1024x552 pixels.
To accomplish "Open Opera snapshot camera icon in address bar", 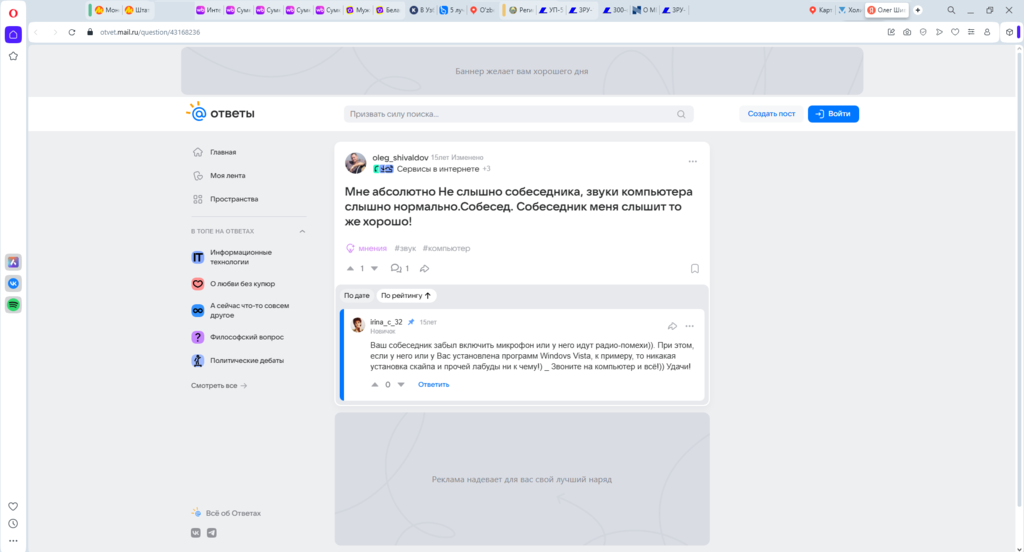I will tap(907, 32).
